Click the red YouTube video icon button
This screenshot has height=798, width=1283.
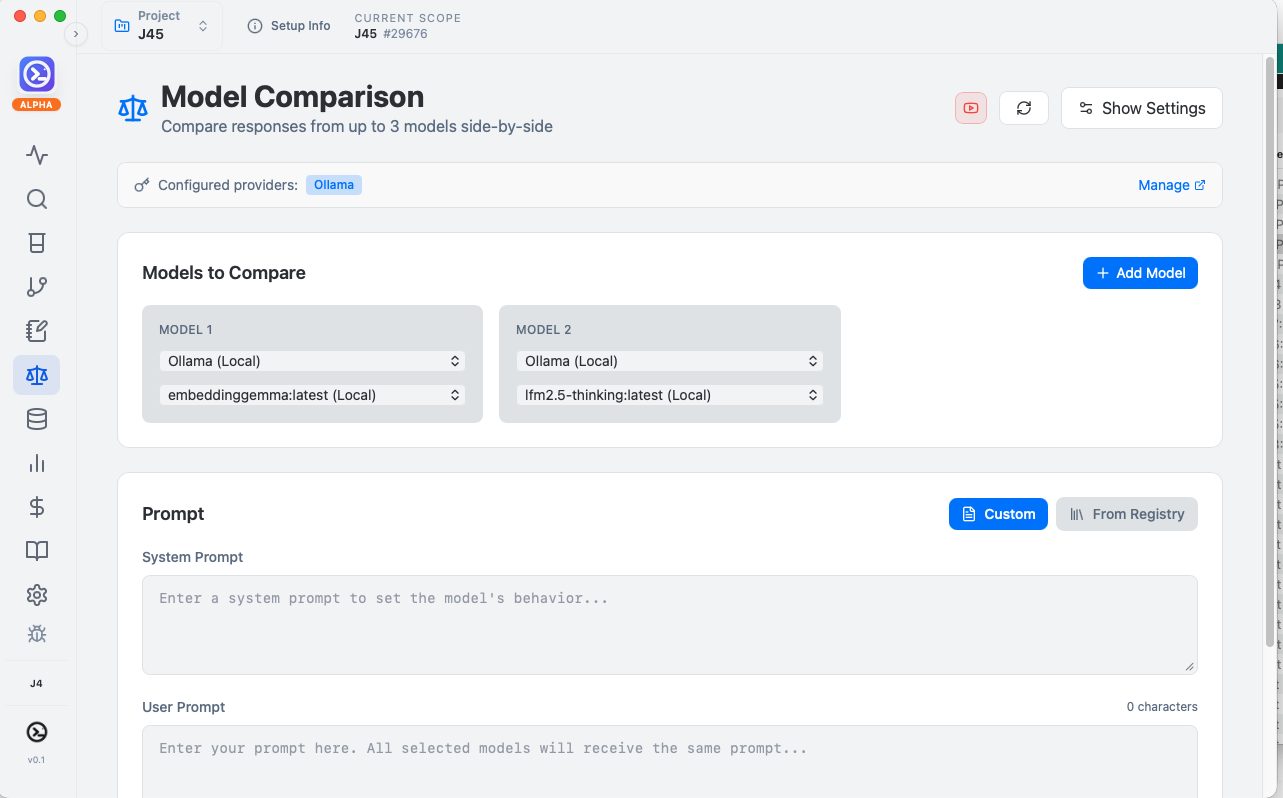pyautogui.click(x=971, y=108)
